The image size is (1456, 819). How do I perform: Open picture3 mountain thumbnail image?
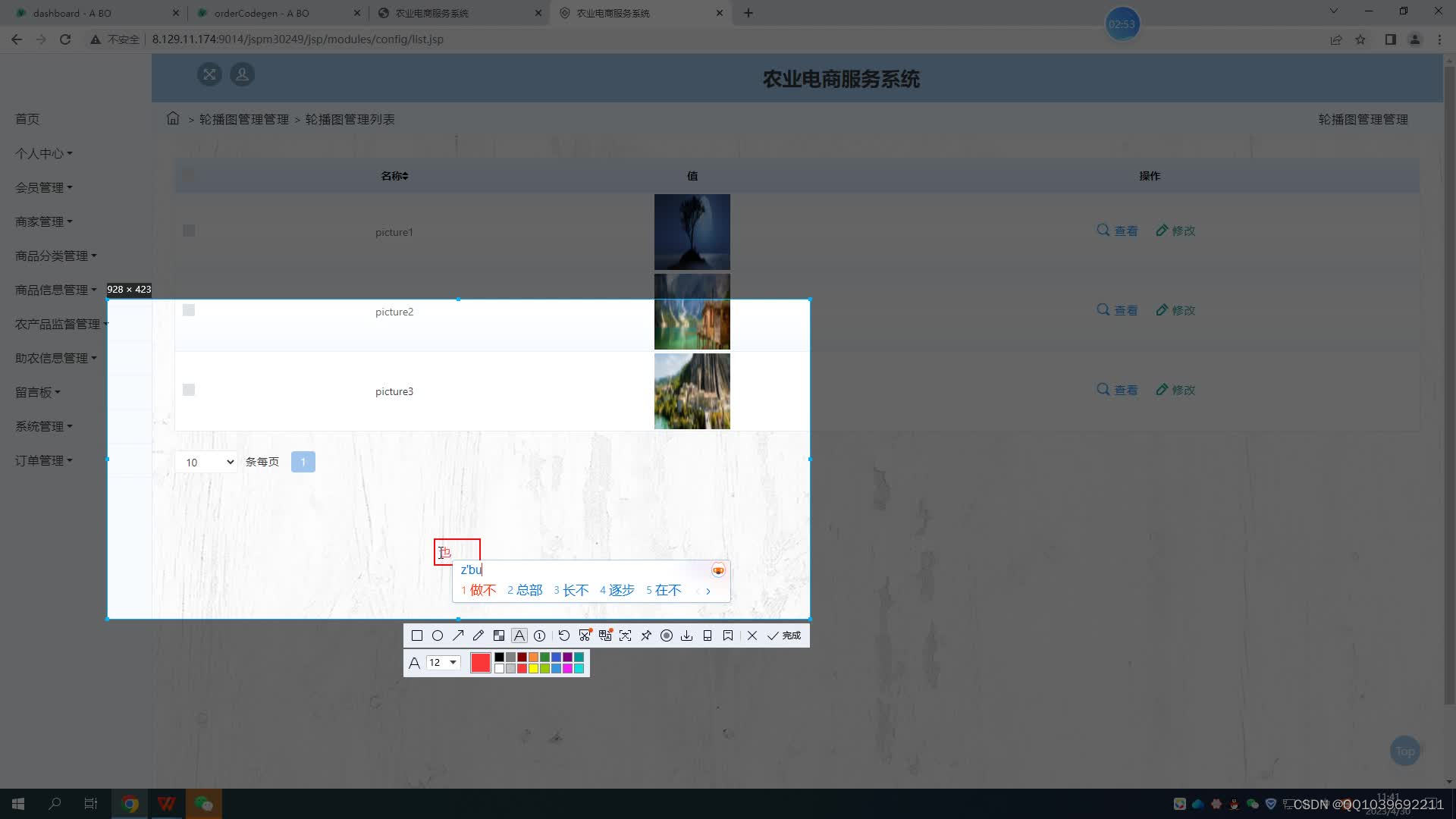692,391
